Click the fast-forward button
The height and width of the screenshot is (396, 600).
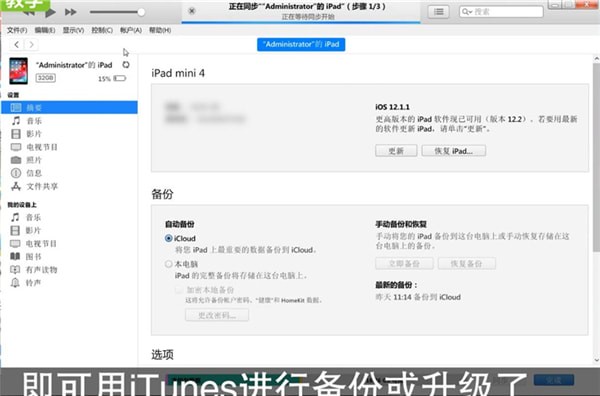tap(70, 12)
